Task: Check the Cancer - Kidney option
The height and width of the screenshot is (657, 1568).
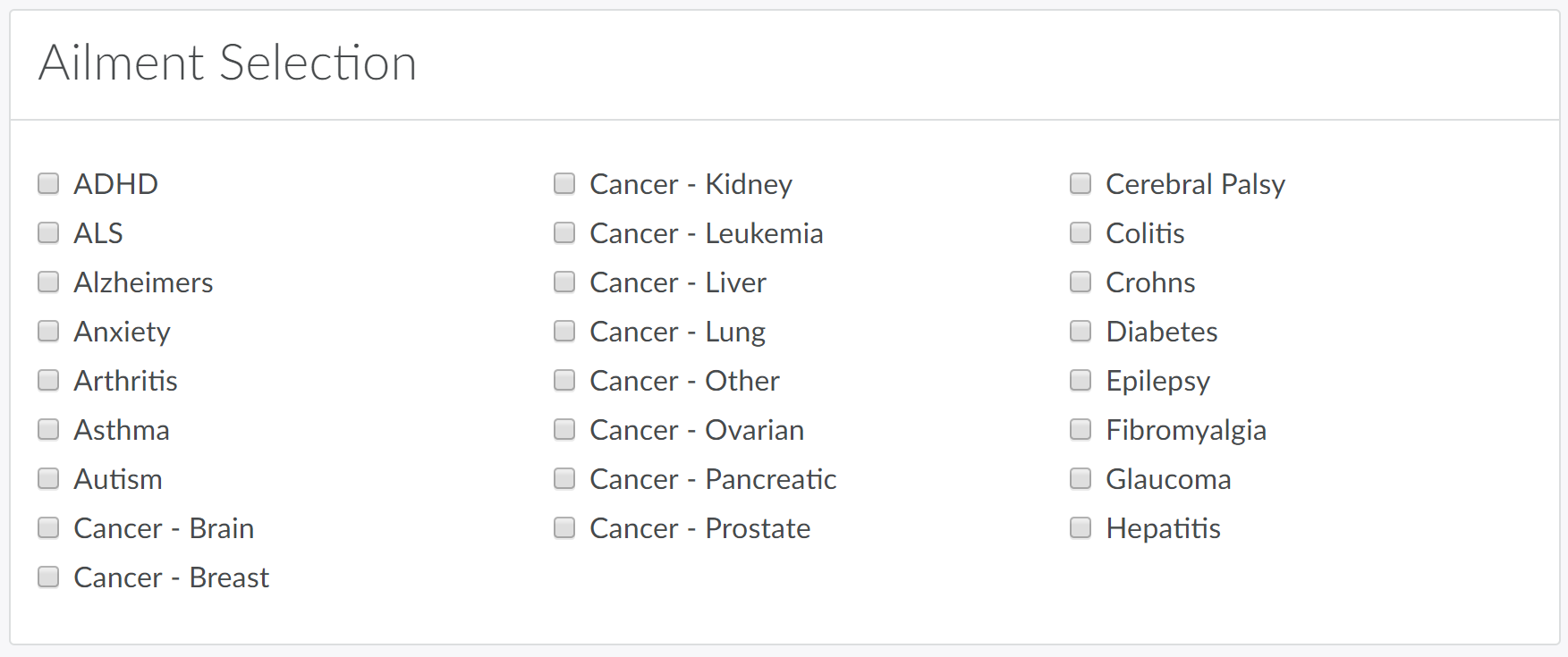Action: click(564, 183)
